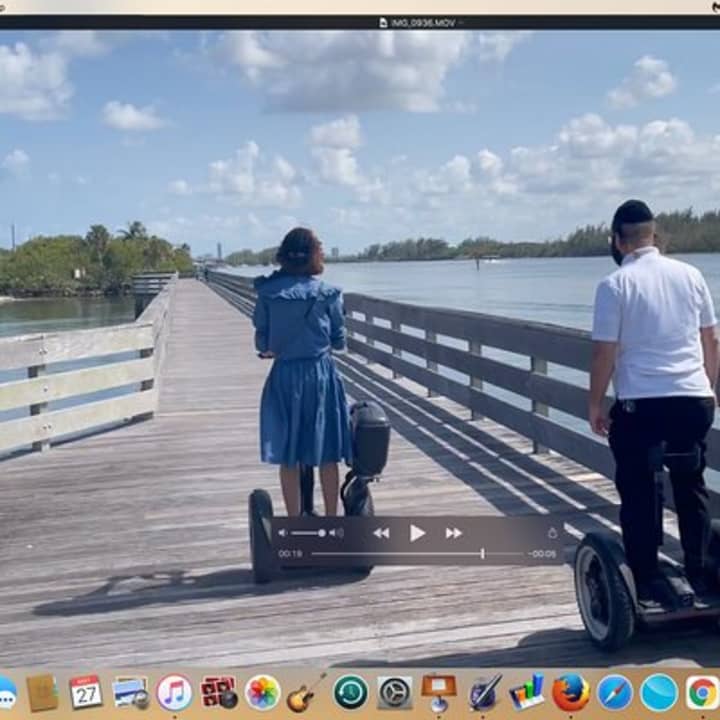Click the playhead on the video timeline
This screenshot has height=720, width=720.
coord(482,554)
